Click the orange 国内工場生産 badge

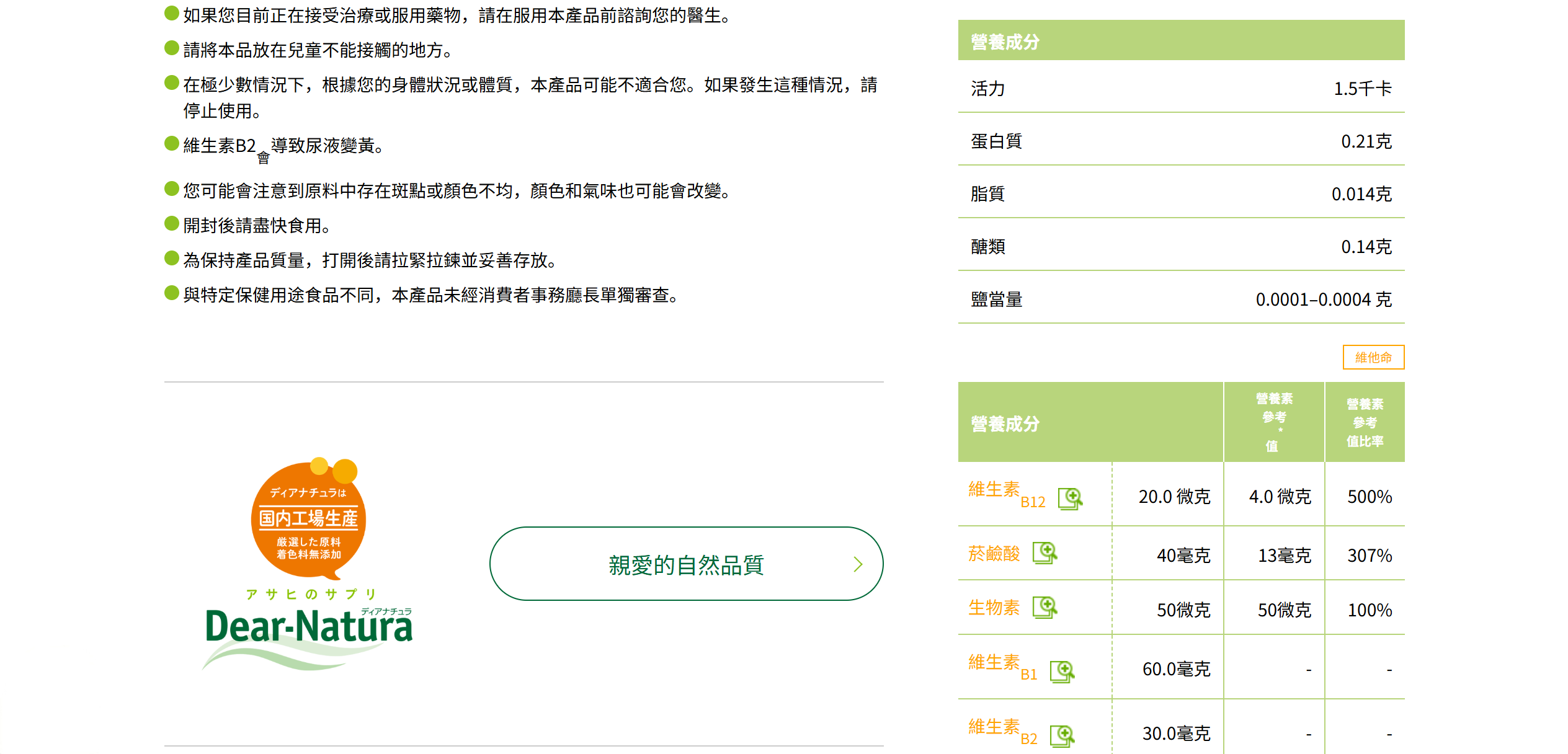point(308,518)
